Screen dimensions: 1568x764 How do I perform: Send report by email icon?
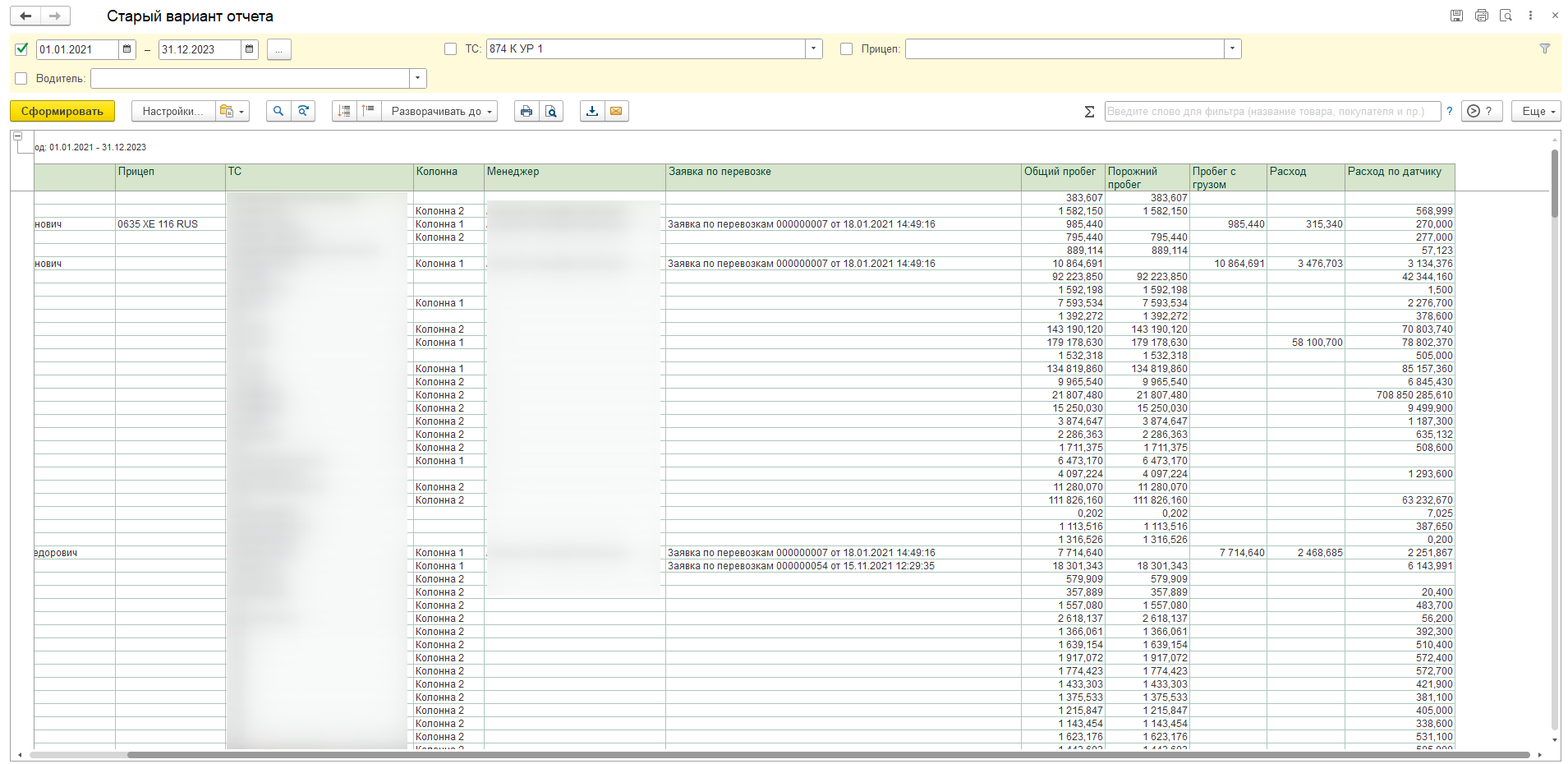(616, 112)
